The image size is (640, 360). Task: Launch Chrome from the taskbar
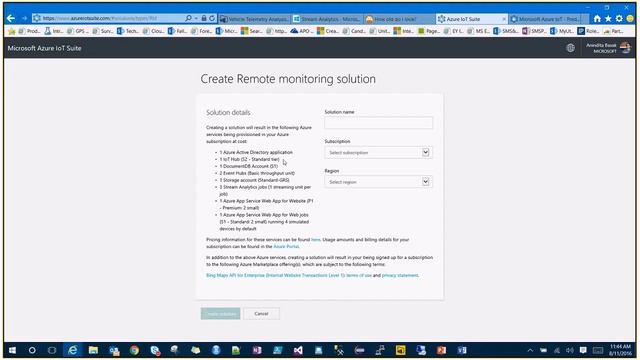[x=134, y=350]
